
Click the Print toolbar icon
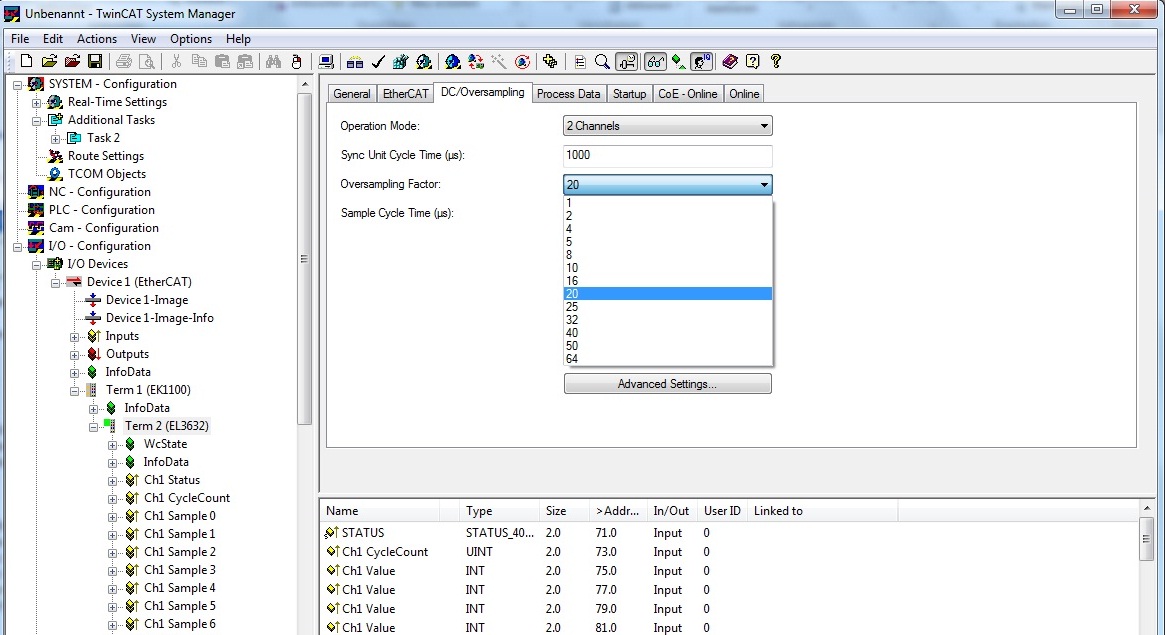click(x=124, y=61)
